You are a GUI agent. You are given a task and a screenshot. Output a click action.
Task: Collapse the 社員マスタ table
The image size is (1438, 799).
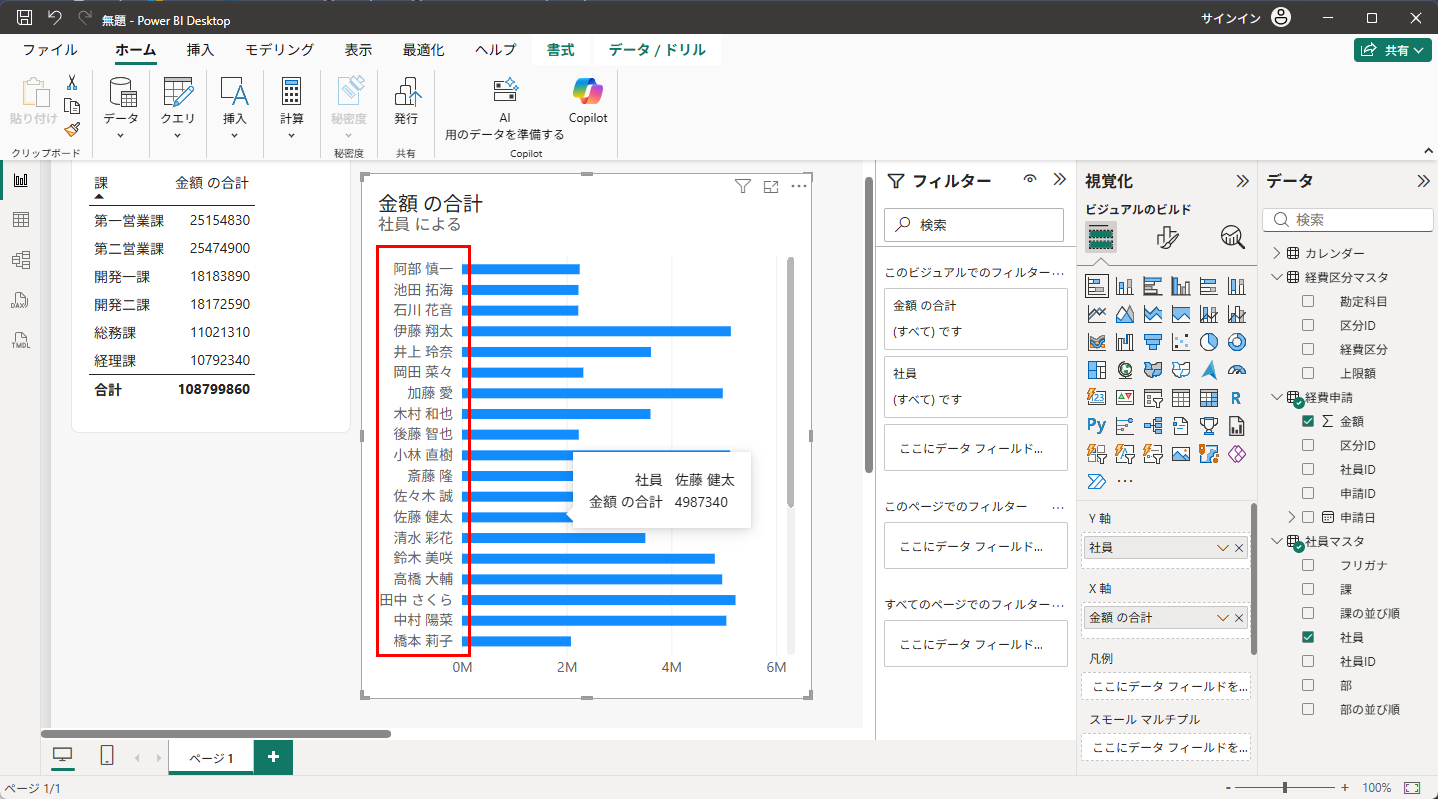pos(1277,541)
